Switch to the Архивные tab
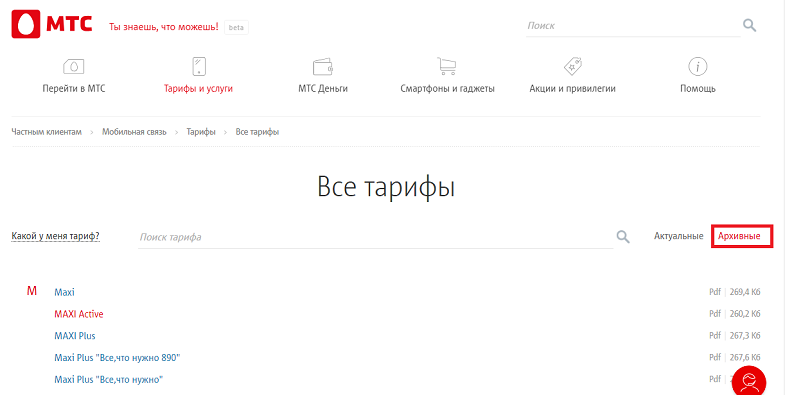The width and height of the screenshot is (785, 395). click(739, 236)
